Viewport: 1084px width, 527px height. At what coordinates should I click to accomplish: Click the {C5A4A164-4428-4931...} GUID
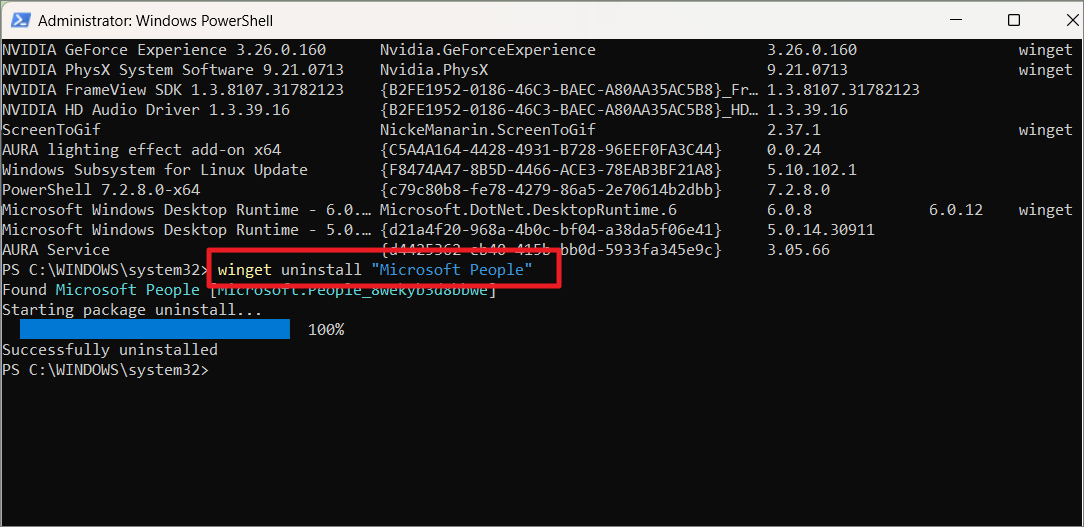[x=552, y=150]
